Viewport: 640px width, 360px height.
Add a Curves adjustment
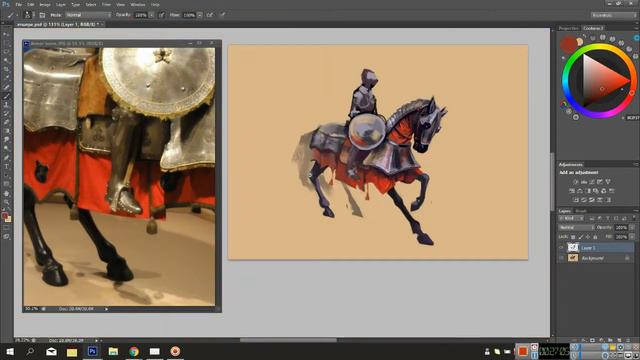pos(592,182)
